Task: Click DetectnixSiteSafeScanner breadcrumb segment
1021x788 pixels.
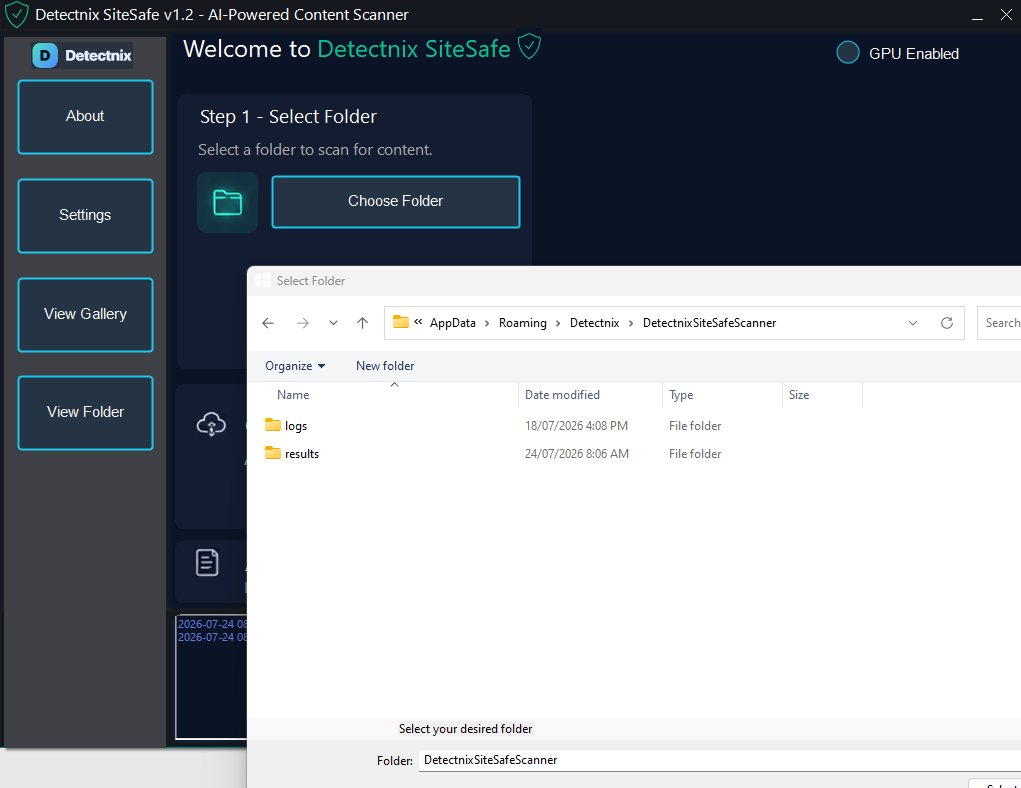Action: [709, 323]
